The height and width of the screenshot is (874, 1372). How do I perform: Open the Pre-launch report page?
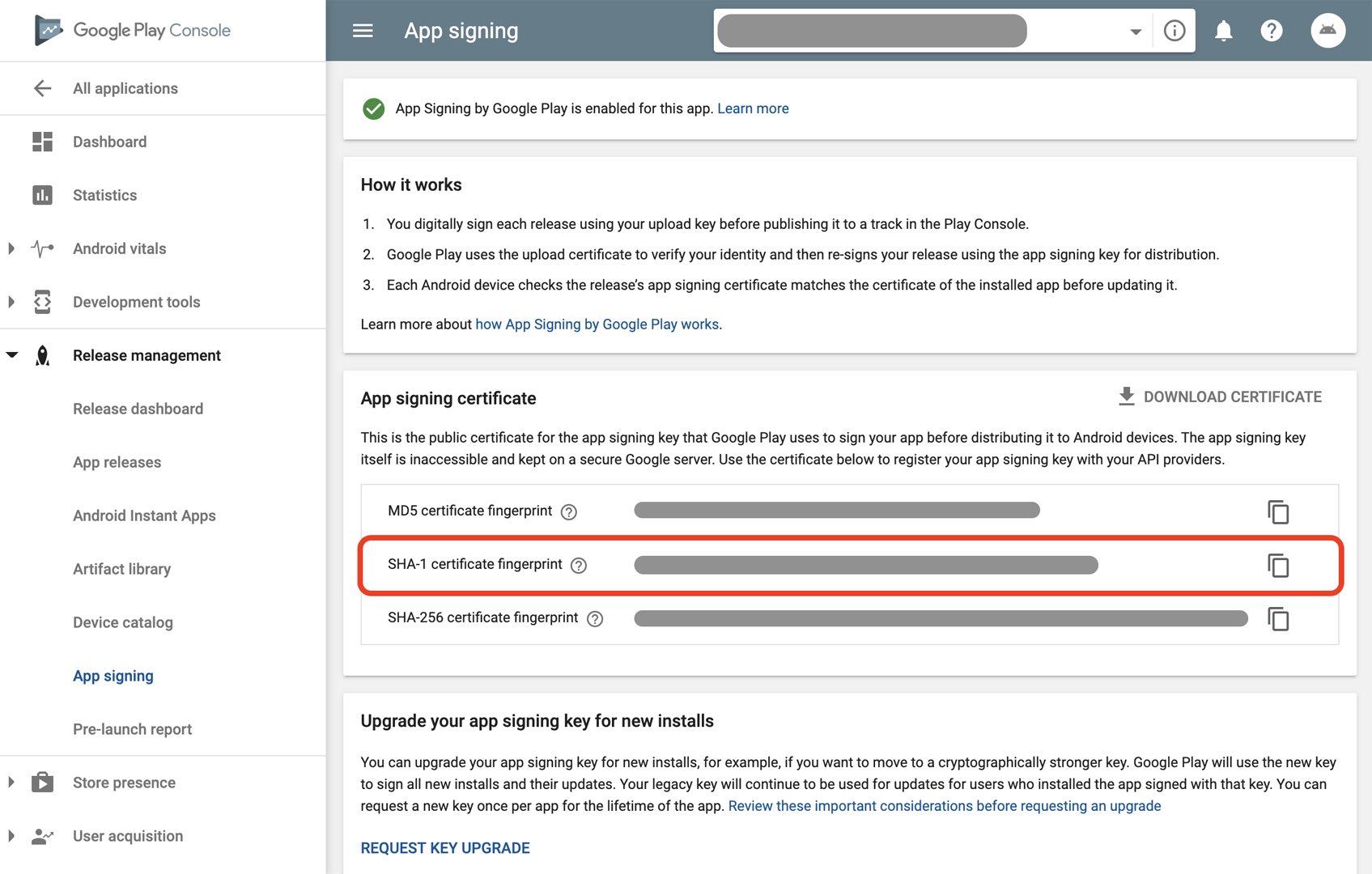click(133, 729)
